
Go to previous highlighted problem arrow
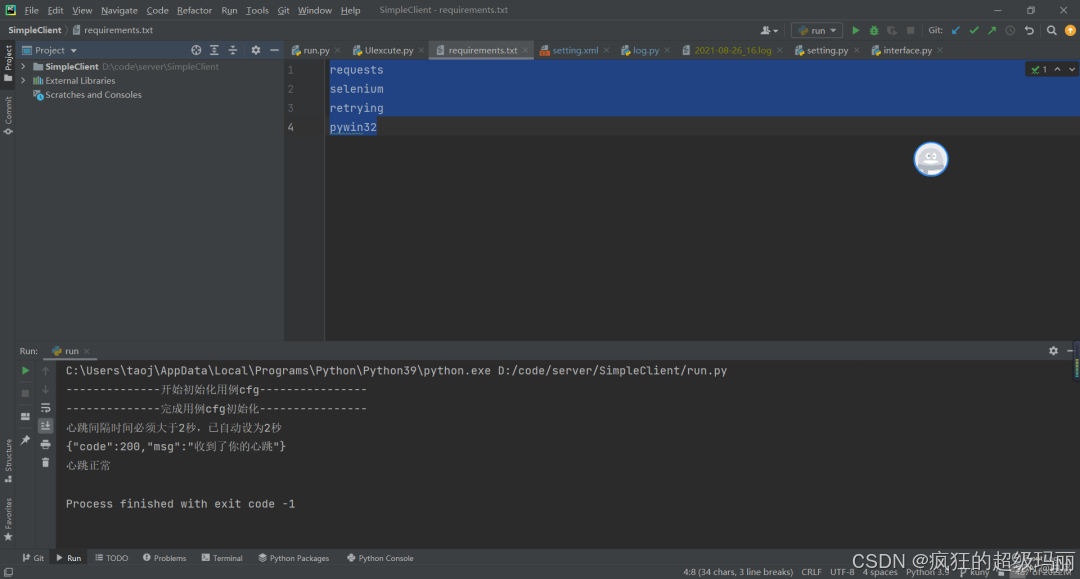[1057, 69]
